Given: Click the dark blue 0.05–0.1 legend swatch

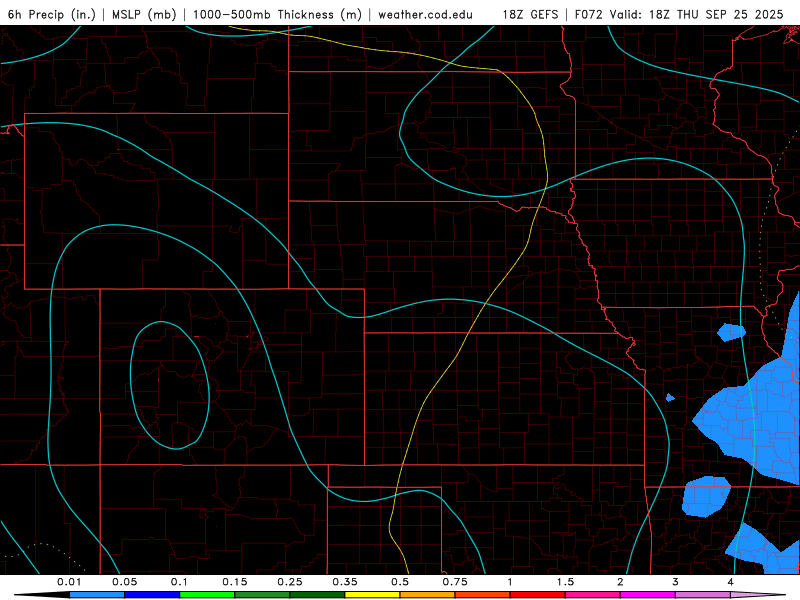Looking at the screenshot, I should (152, 595).
